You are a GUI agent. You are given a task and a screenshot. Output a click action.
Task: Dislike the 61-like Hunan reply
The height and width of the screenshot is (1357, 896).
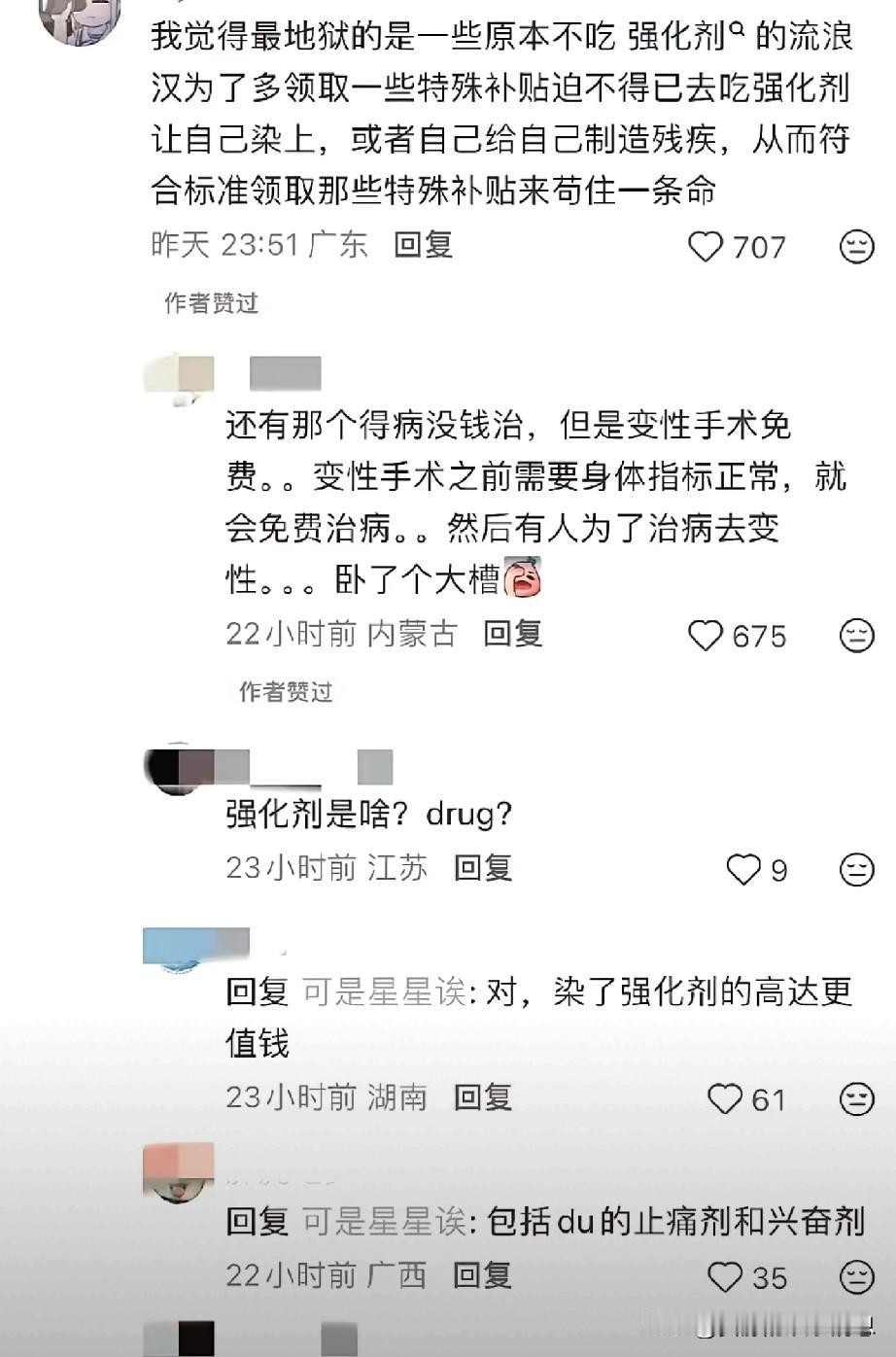coord(856,1098)
